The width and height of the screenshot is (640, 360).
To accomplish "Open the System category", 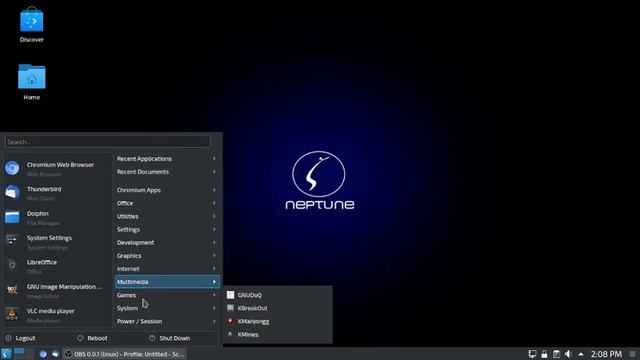I will tap(167, 308).
